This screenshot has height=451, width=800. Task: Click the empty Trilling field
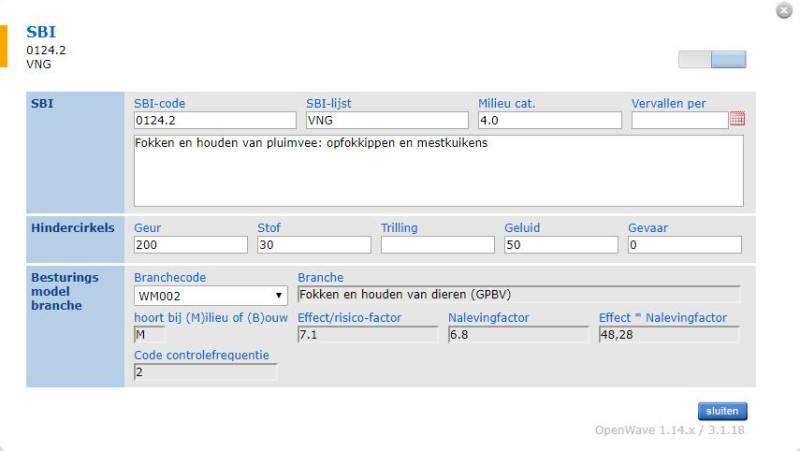point(437,245)
